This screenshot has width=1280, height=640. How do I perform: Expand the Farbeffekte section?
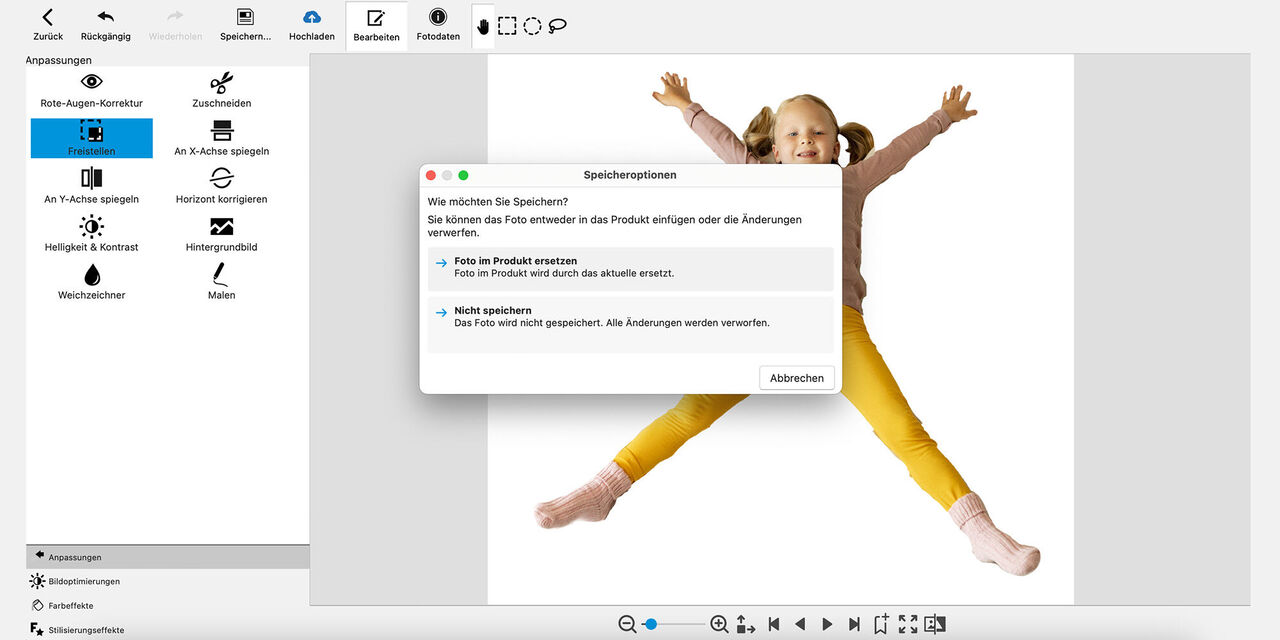(167, 605)
